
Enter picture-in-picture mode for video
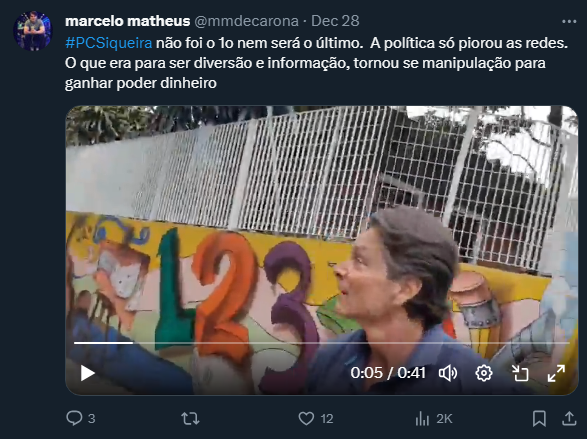(x=520, y=373)
